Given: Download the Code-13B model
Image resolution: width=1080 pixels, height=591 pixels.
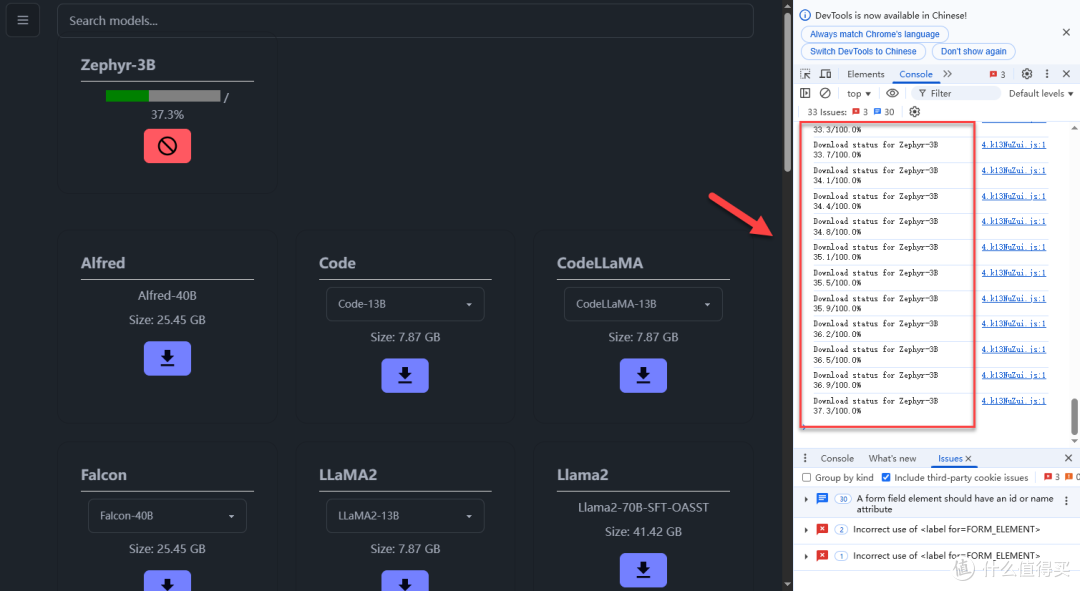Looking at the screenshot, I should [405, 375].
